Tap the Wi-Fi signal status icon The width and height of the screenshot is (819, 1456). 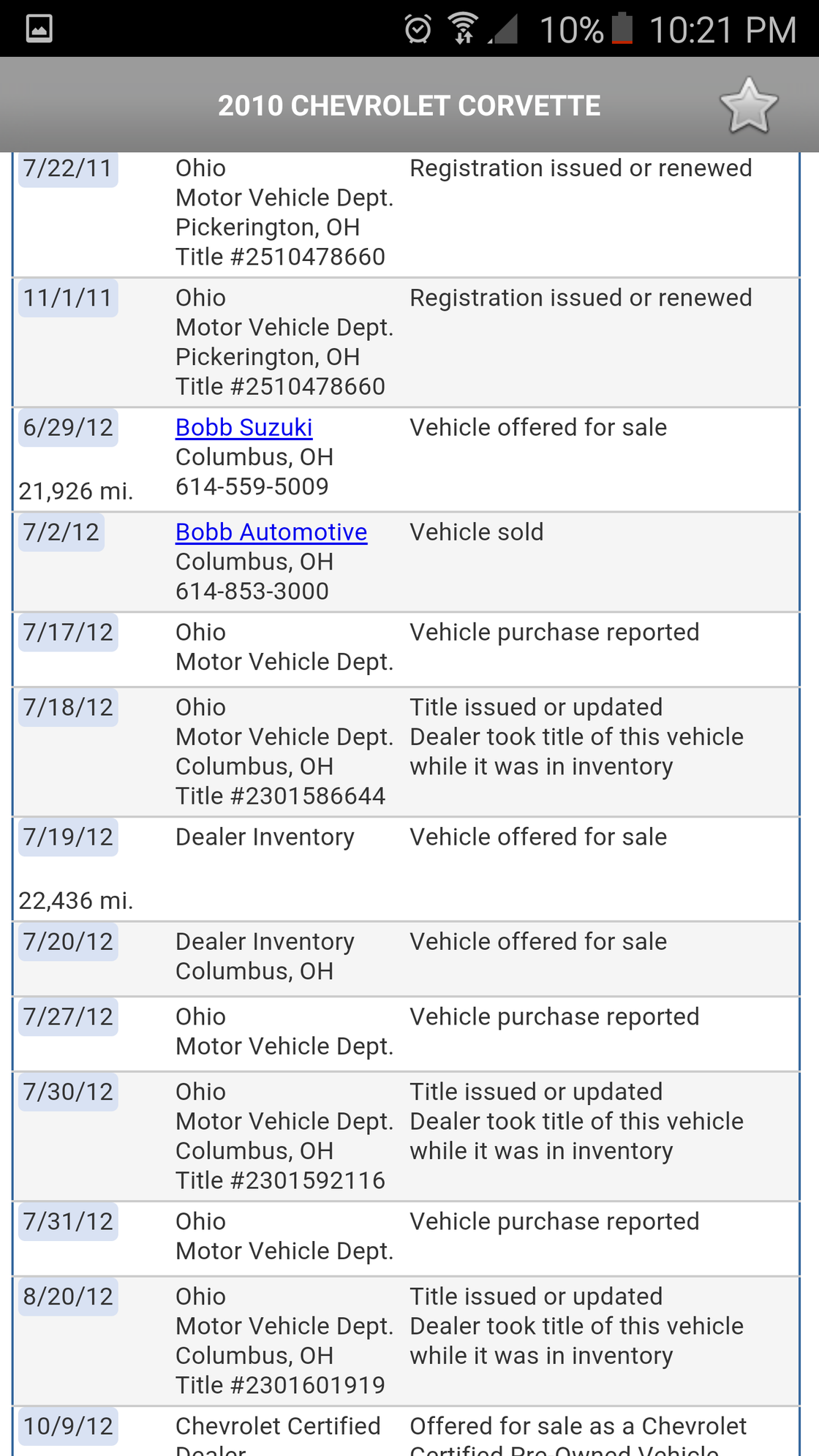(463, 29)
